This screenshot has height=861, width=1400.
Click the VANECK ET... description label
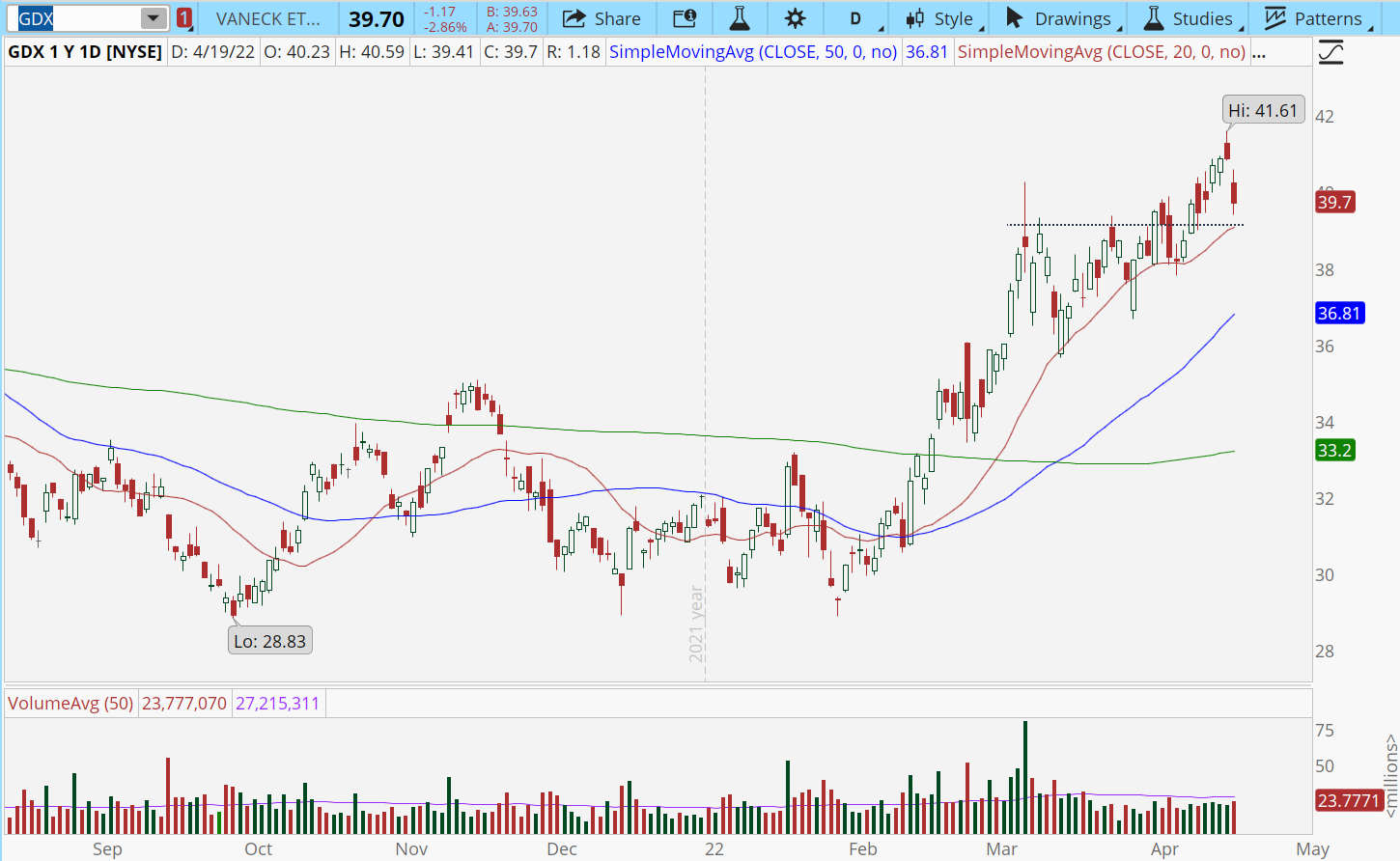tap(268, 18)
